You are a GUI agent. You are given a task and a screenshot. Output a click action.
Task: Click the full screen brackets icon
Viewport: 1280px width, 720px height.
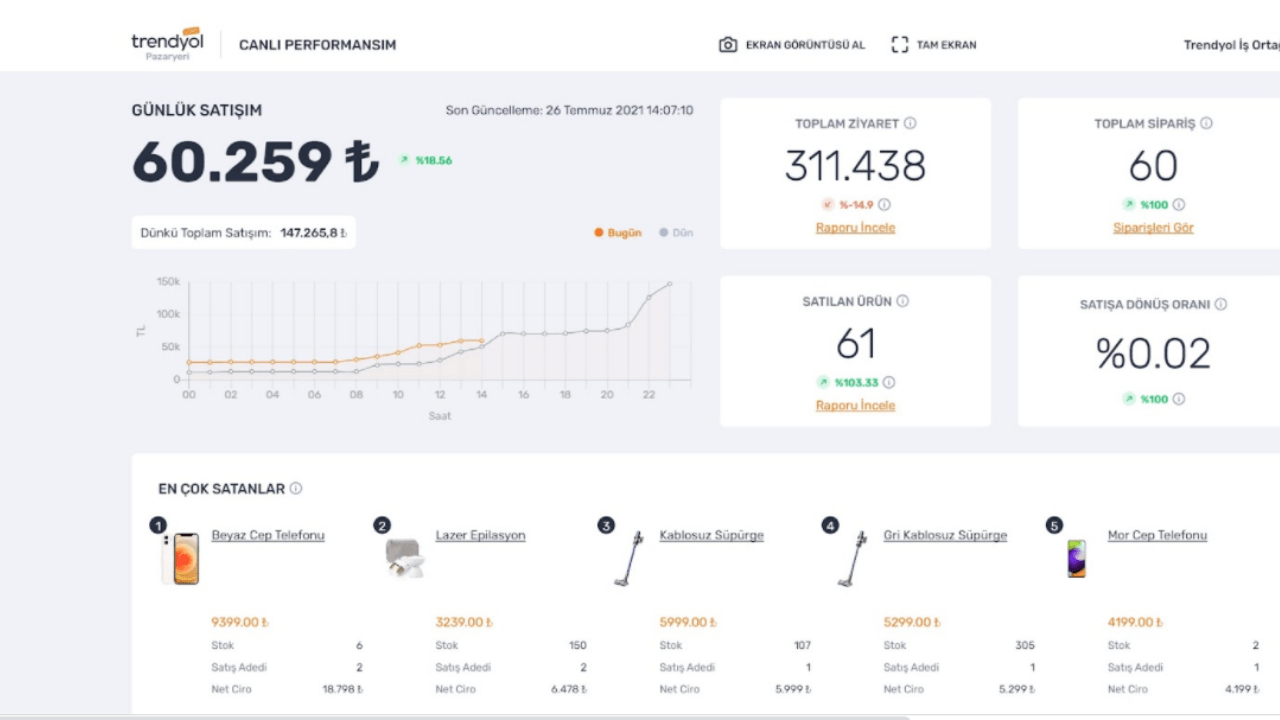900,45
